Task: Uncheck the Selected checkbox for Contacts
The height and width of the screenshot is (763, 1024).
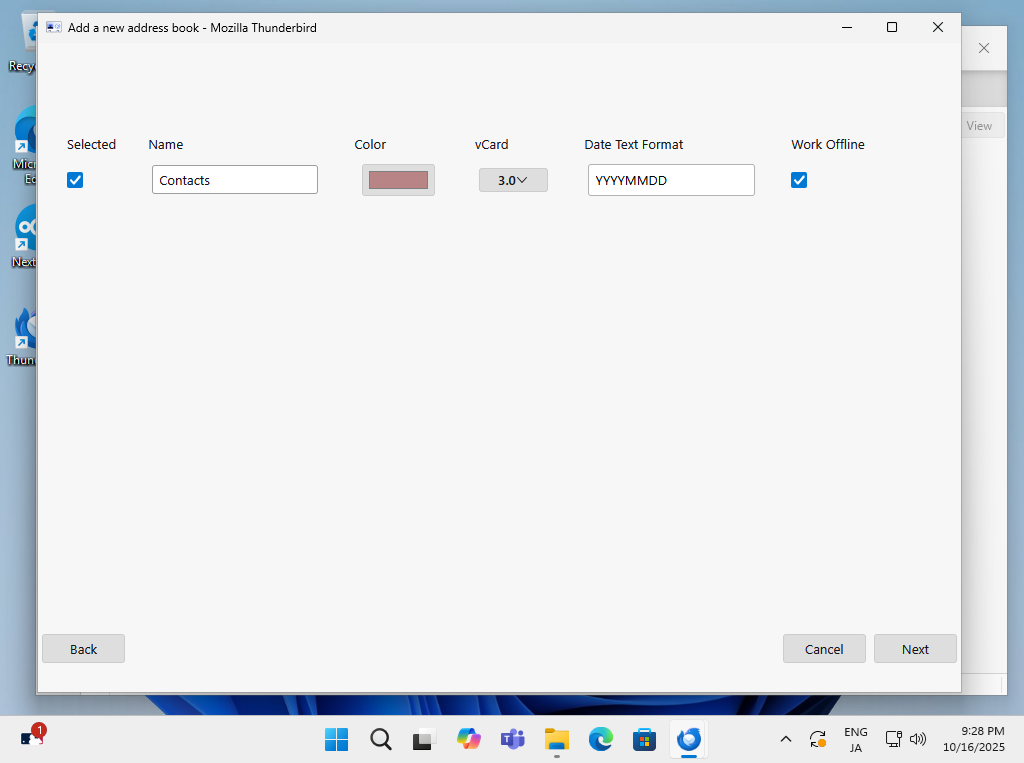Action: [75, 180]
